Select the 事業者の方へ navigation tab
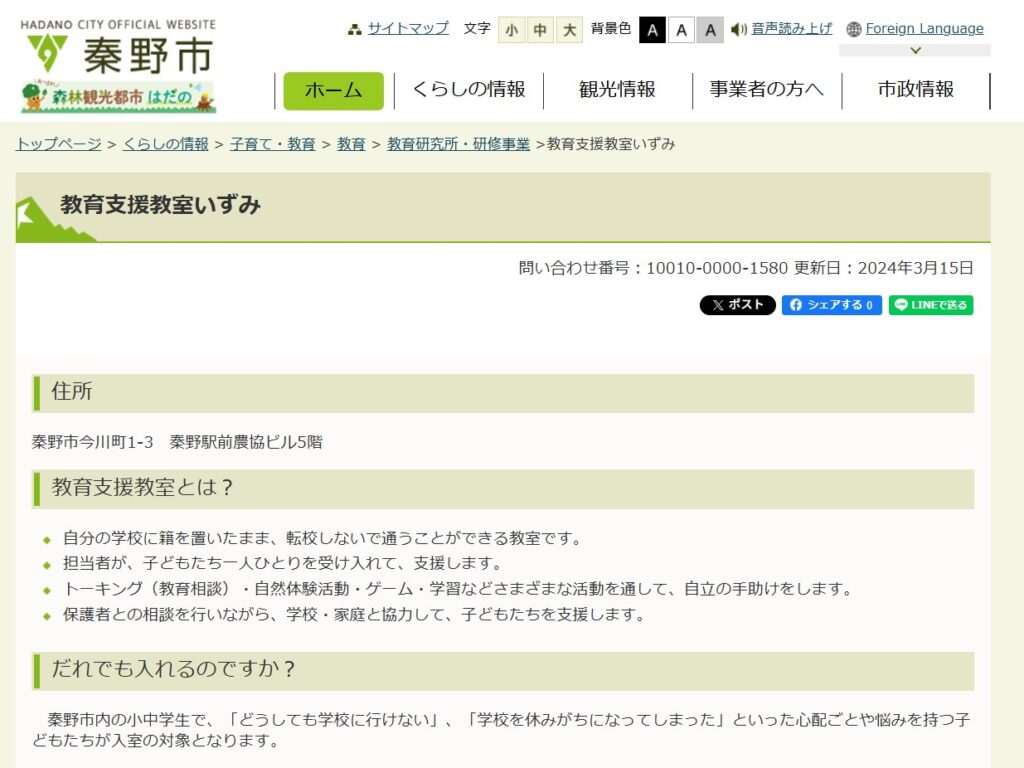1024x768 pixels. [x=765, y=89]
